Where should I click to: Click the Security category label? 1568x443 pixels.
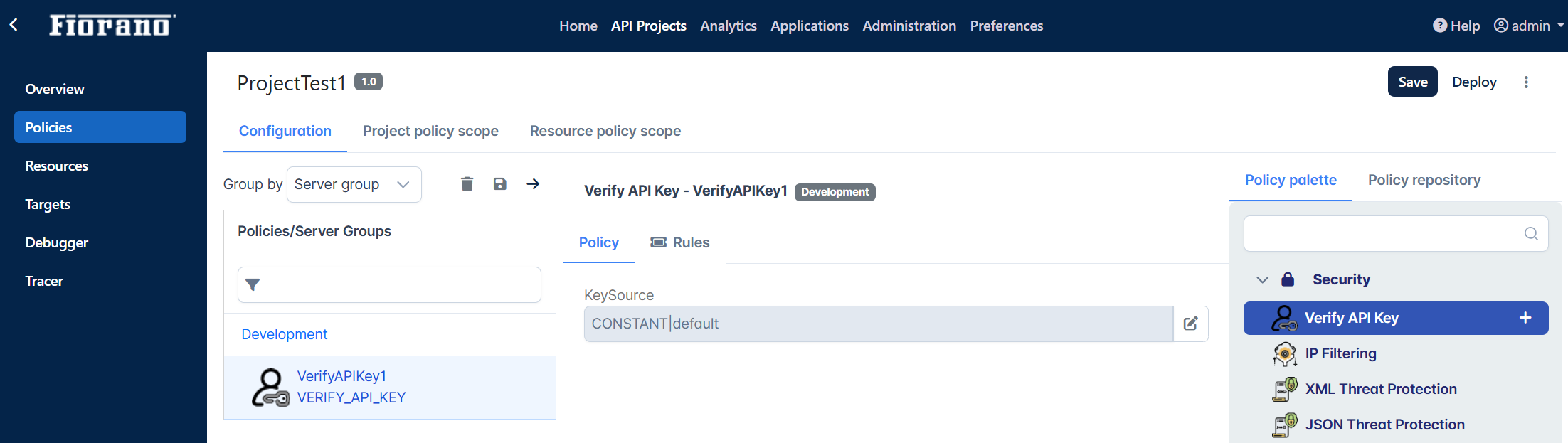pos(1341,279)
